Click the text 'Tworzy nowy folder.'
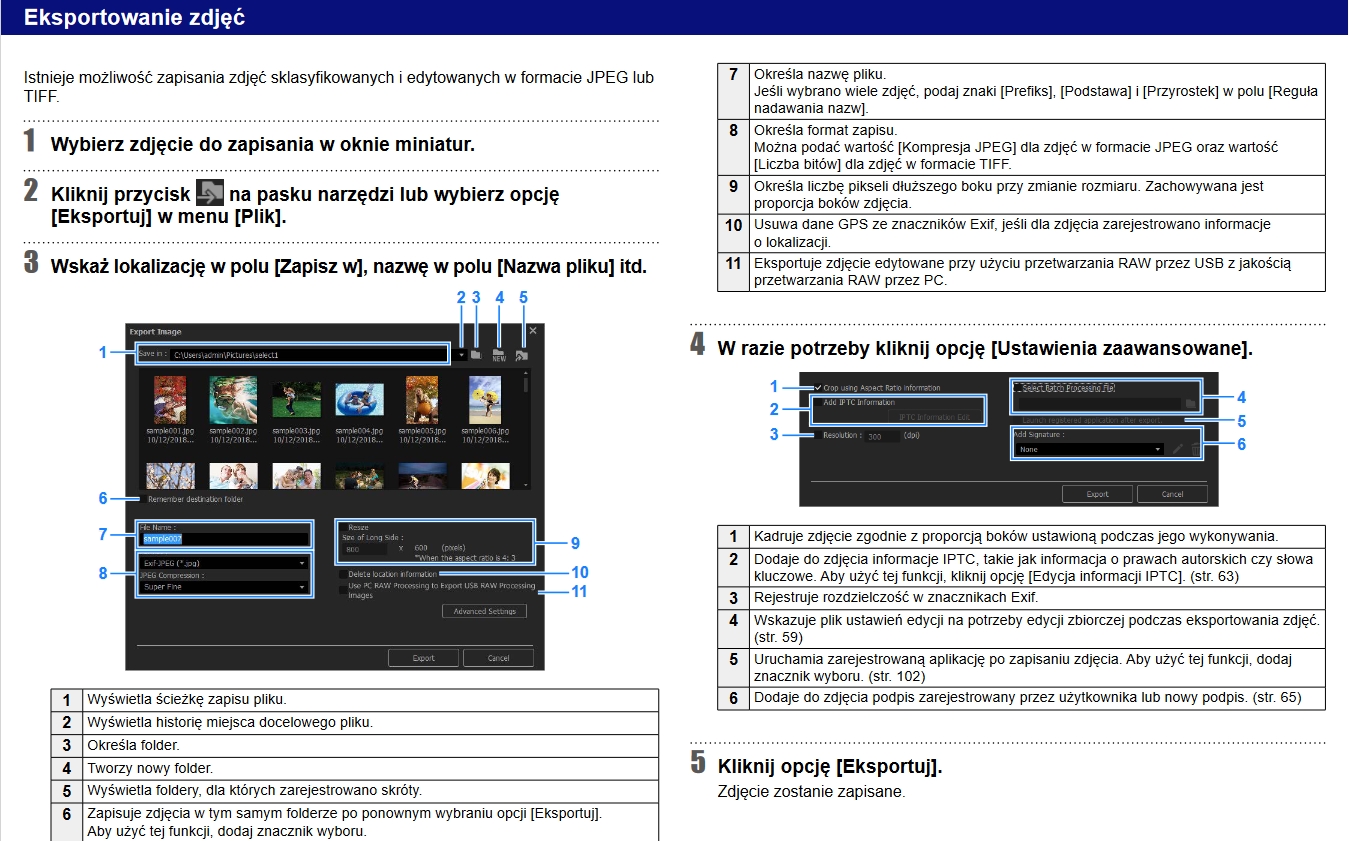 151,768
